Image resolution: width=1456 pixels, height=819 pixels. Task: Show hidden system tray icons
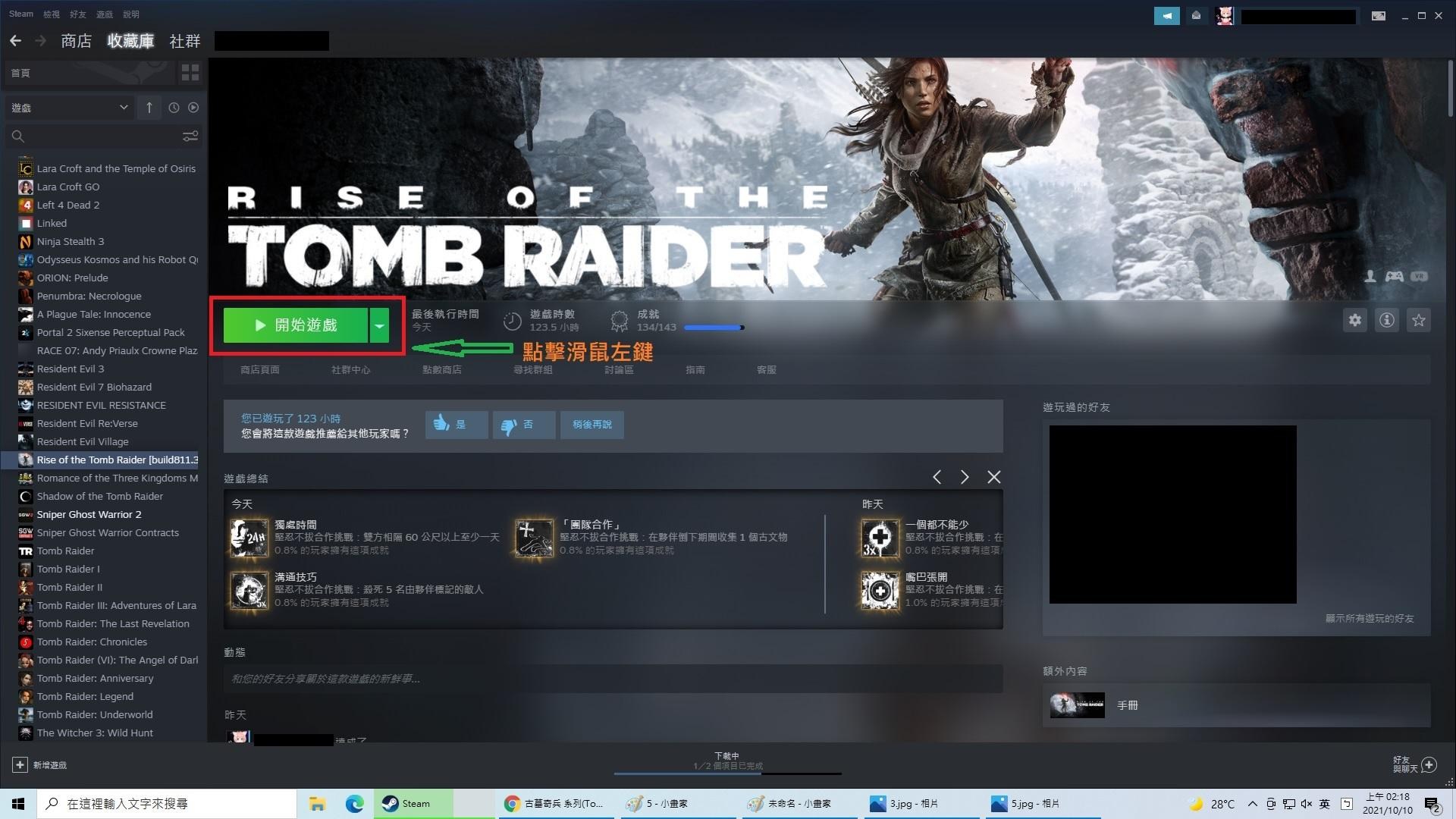pyautogui.click(x=1252, y=804)
